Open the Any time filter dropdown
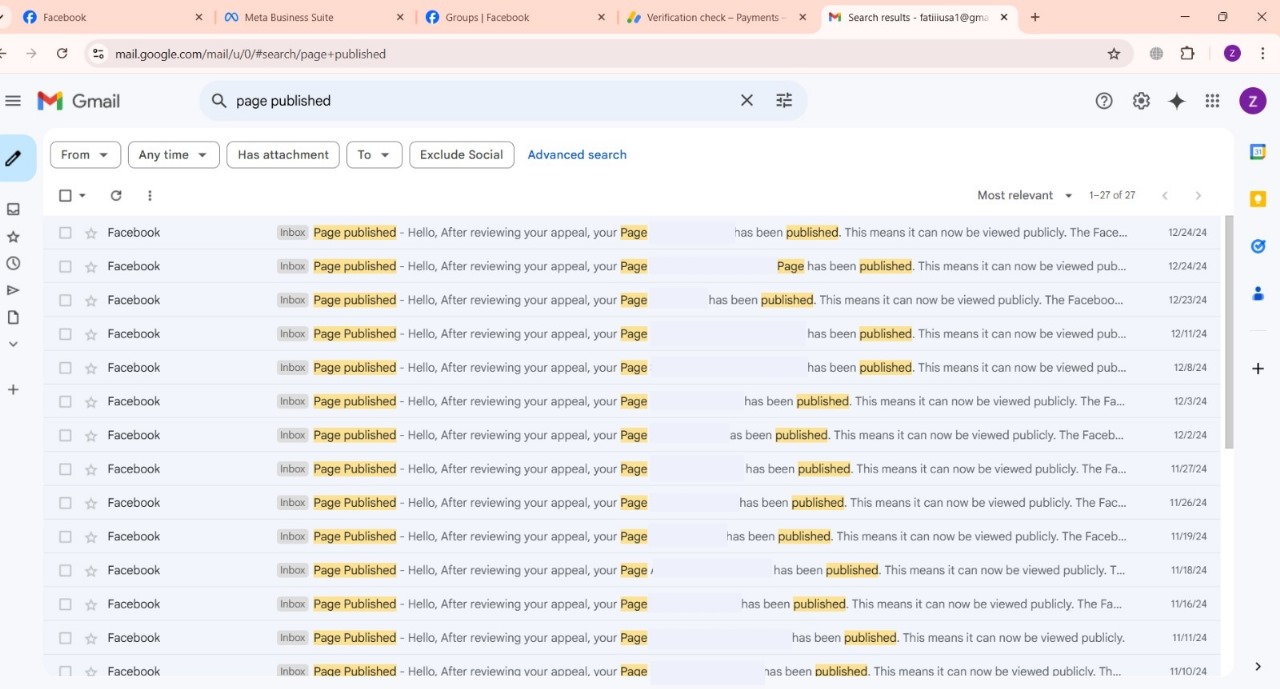 coord(174,155)
